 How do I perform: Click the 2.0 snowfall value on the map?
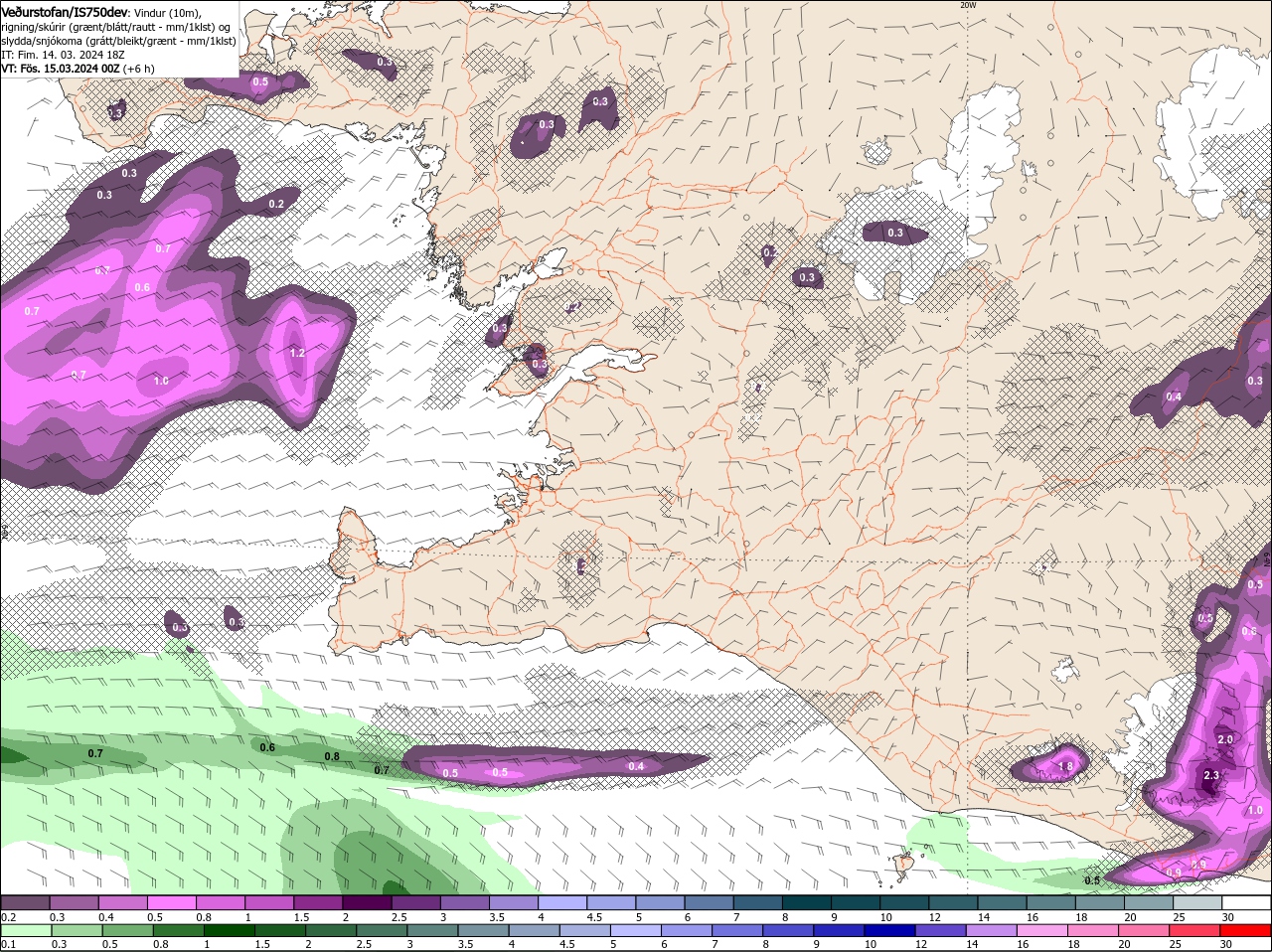[x=1224, y=739]
